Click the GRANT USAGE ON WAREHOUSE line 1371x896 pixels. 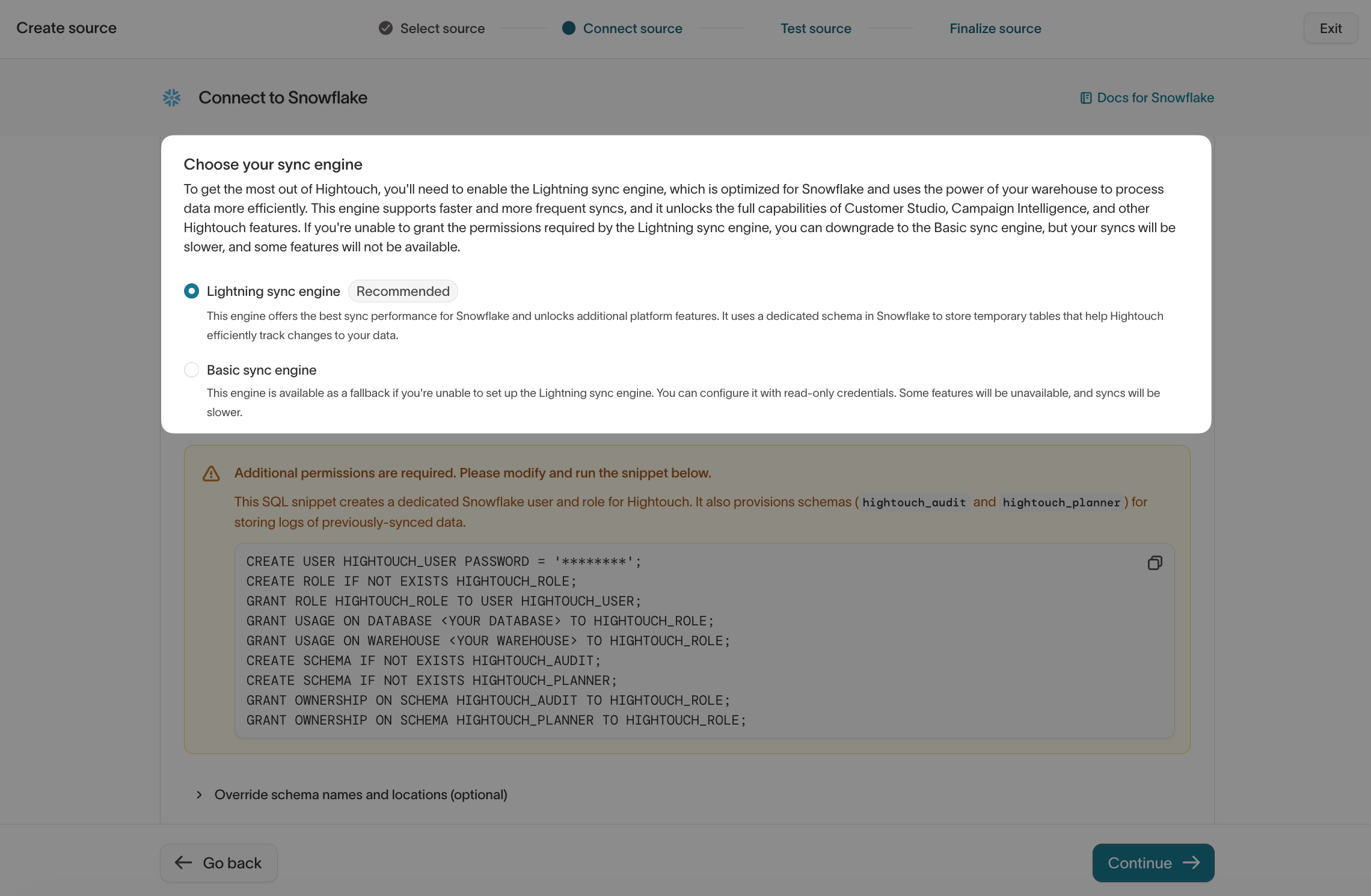pyautogui.click(x=488, y=641)
